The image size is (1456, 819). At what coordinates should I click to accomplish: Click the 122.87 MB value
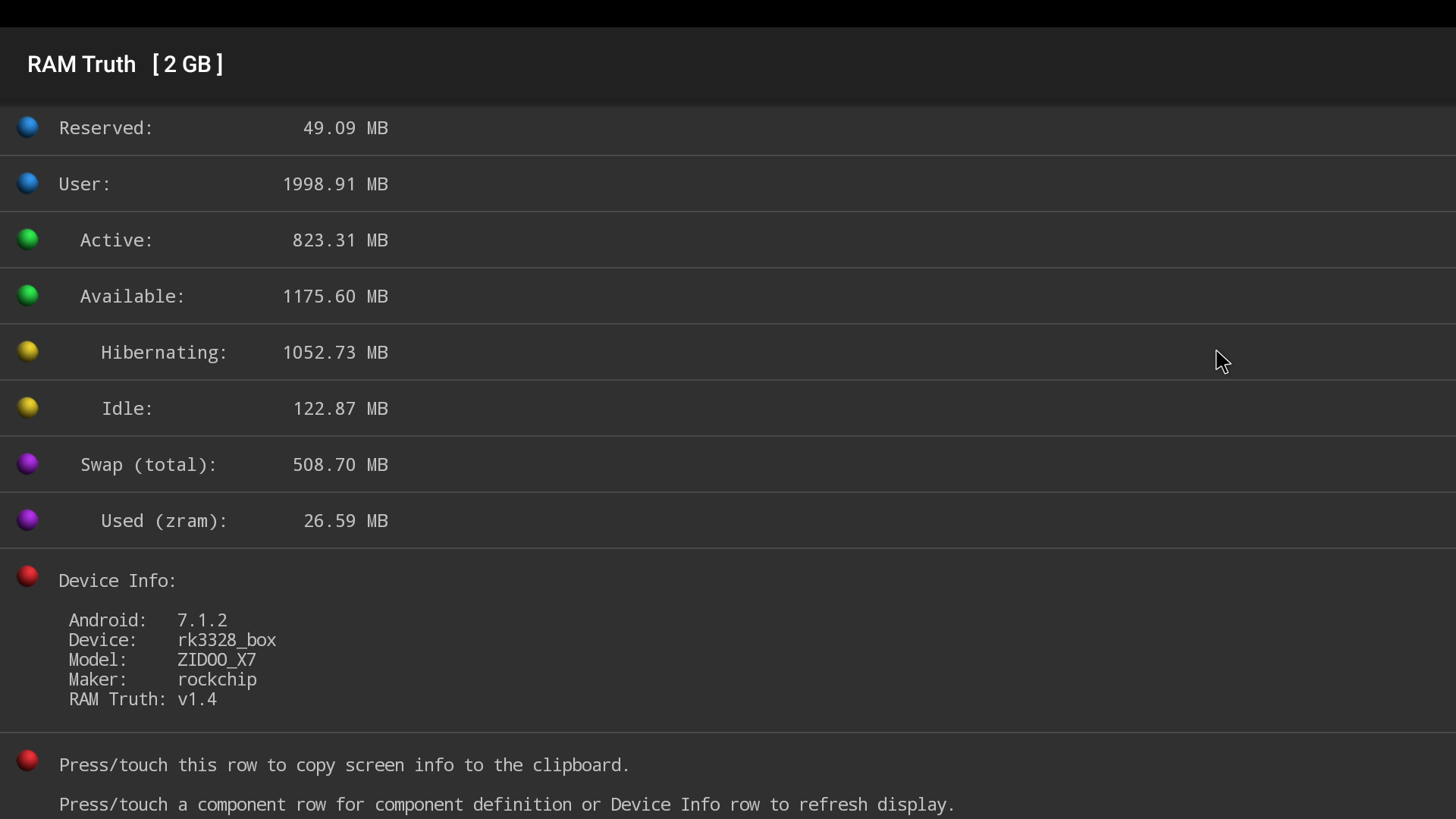(340, 409)
